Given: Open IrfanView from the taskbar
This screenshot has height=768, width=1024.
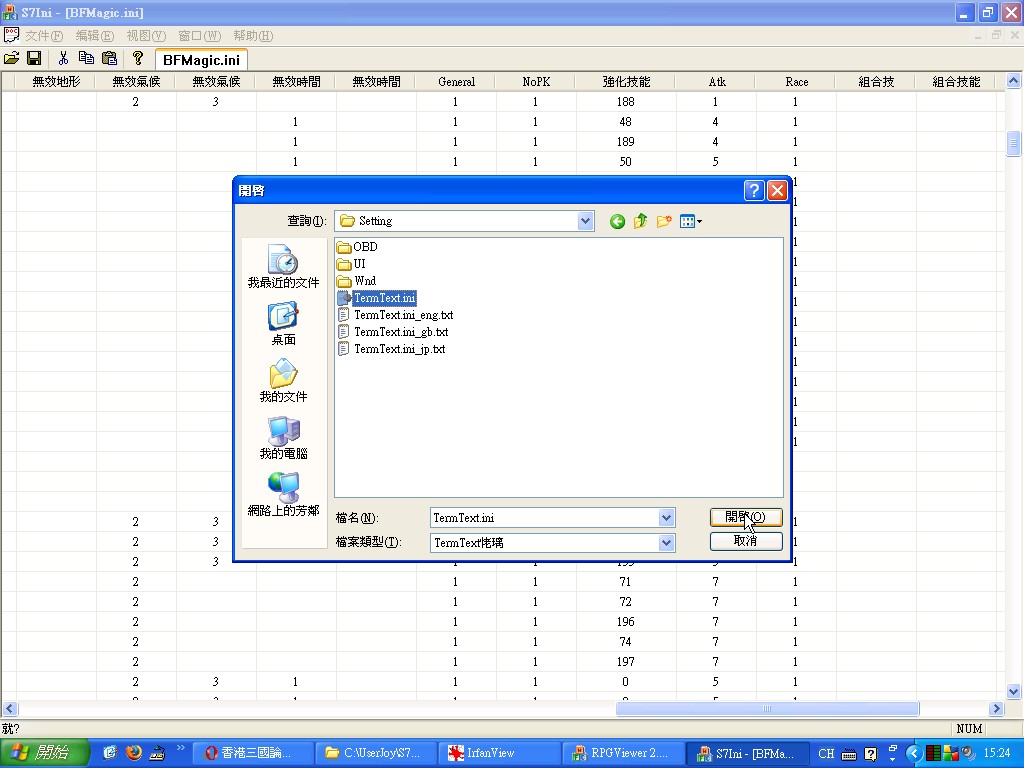Looking at the screenshot, I should (492, 753).
